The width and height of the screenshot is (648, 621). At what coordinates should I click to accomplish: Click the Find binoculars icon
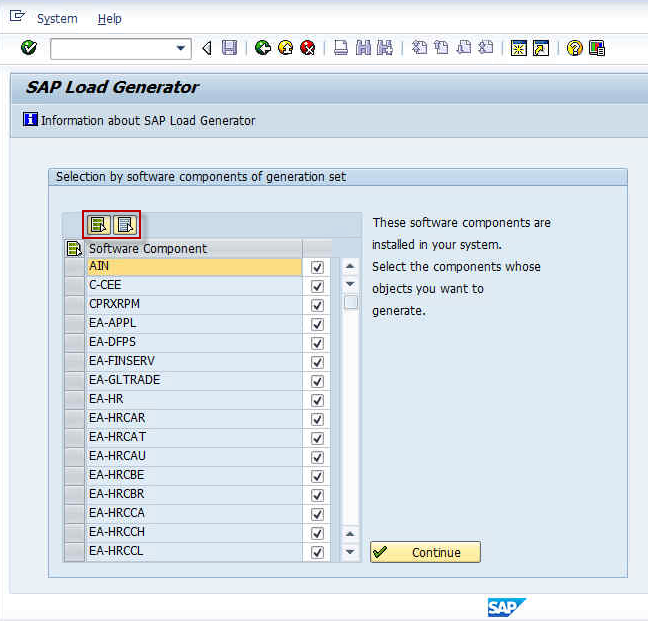[363, 48]
